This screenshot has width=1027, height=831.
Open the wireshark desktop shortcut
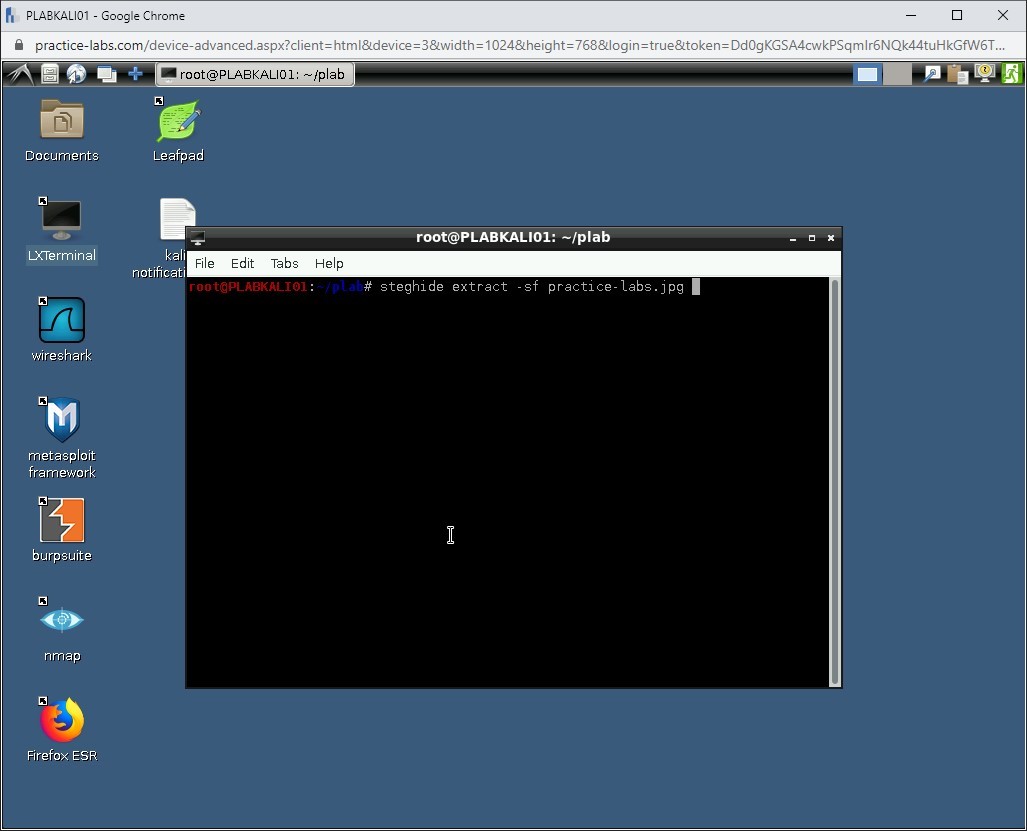(62, 322)
